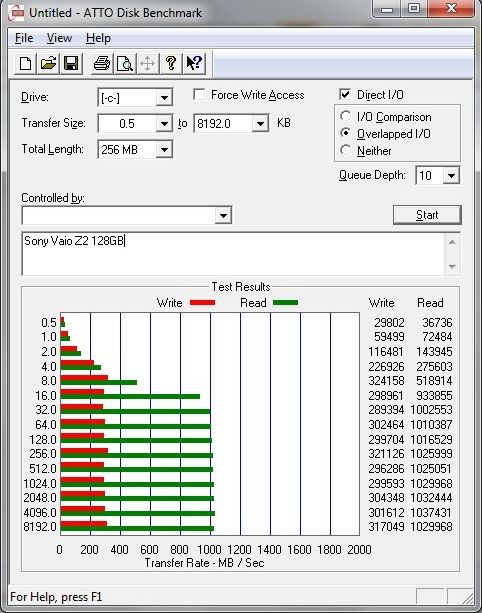Print results using printer icon

click(102, 63)
